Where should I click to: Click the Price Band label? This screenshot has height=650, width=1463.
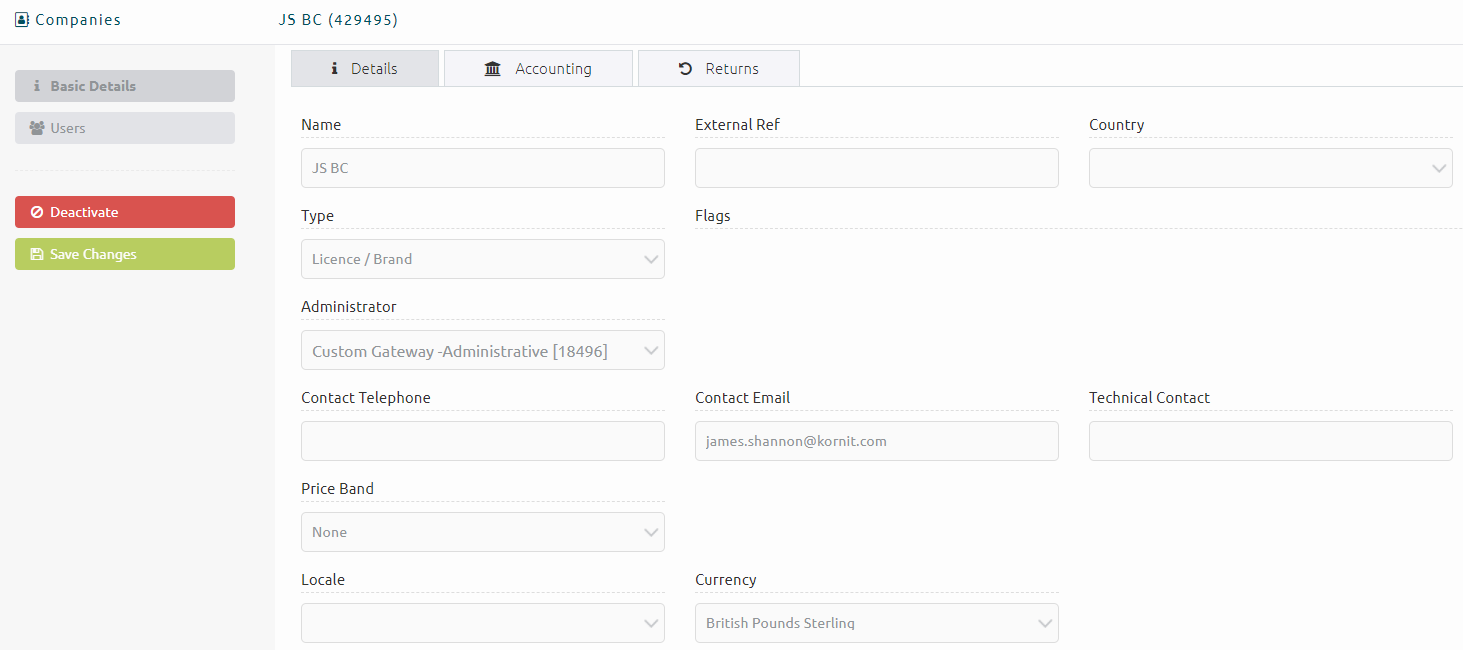[x=338, y=489]
